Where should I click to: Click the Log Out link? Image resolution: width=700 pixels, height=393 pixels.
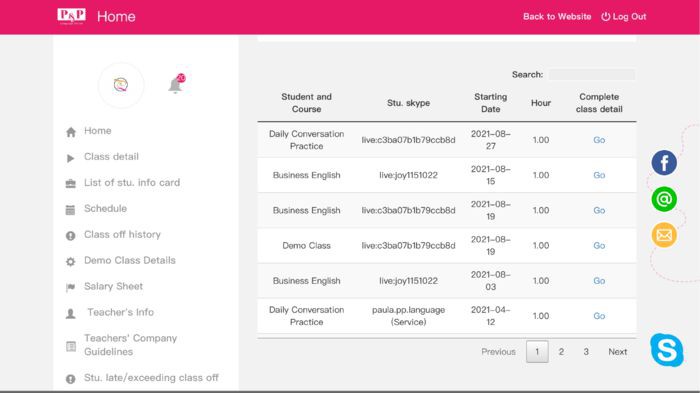(629, 17)
